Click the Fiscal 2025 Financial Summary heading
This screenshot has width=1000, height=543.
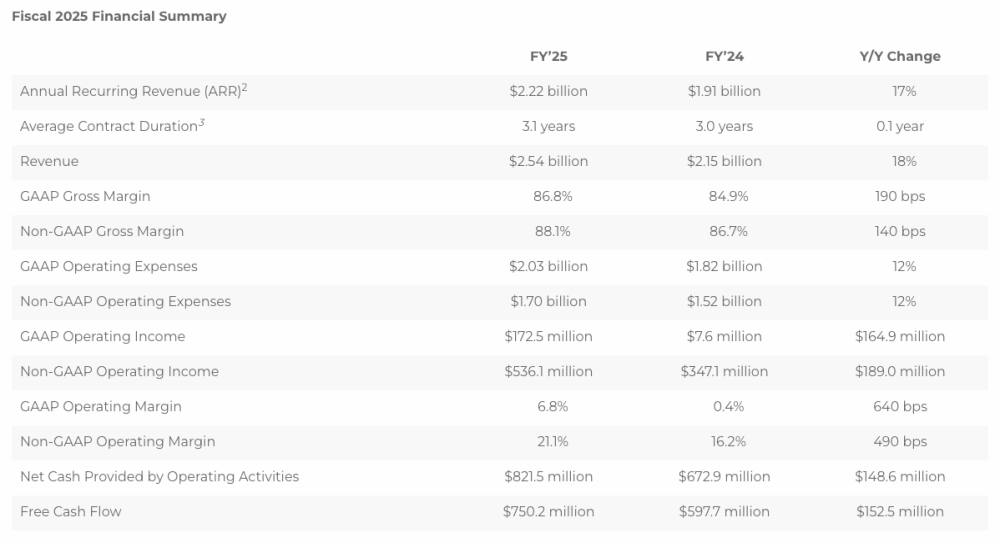click(x=119, y=16)
